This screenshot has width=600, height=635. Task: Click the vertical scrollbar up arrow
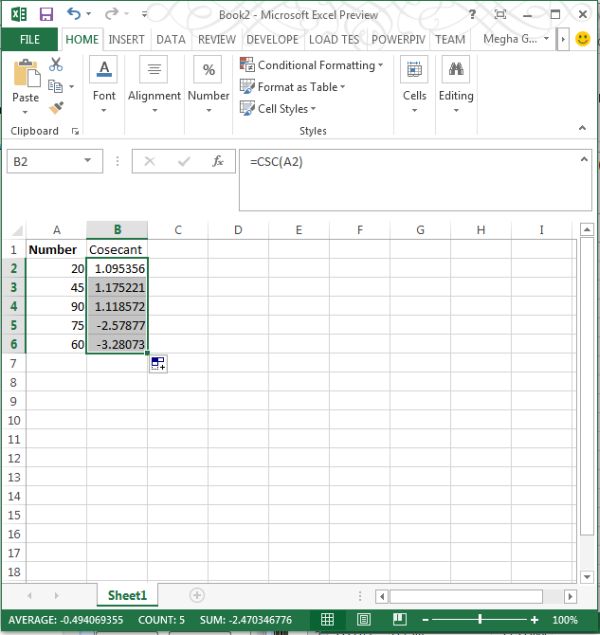pyautogui.click(x=587, y=230)
